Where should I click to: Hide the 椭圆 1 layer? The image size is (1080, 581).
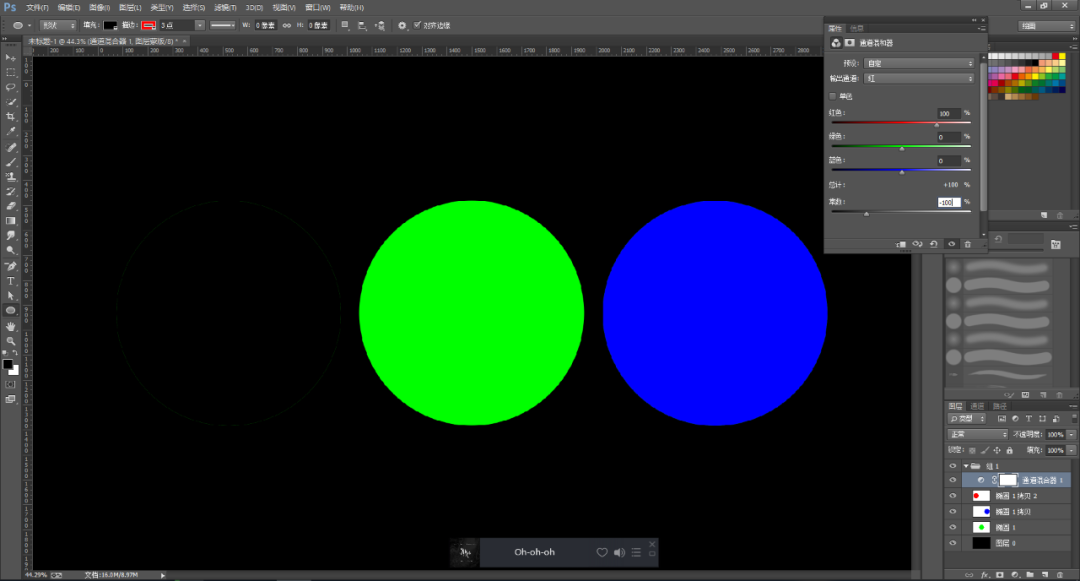pos(953,527)
